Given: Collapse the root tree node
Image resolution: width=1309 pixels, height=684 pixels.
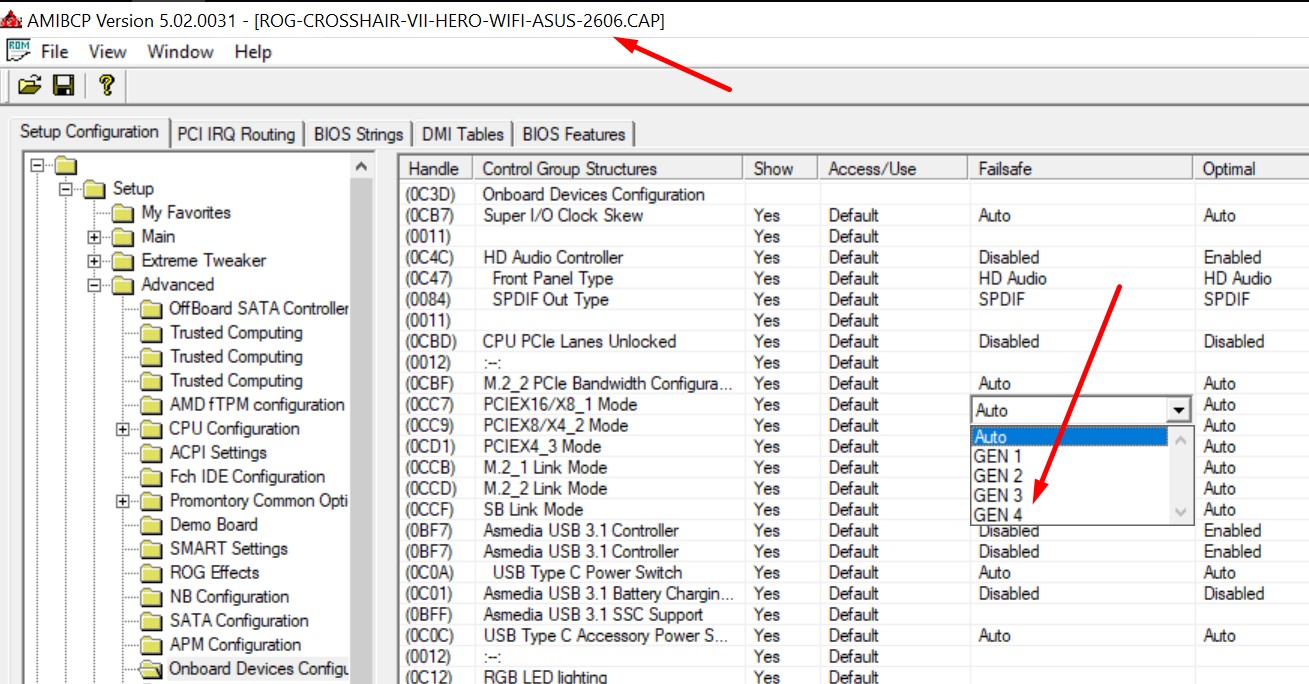Looking at the screenshot, I should (x=37, y=165).
